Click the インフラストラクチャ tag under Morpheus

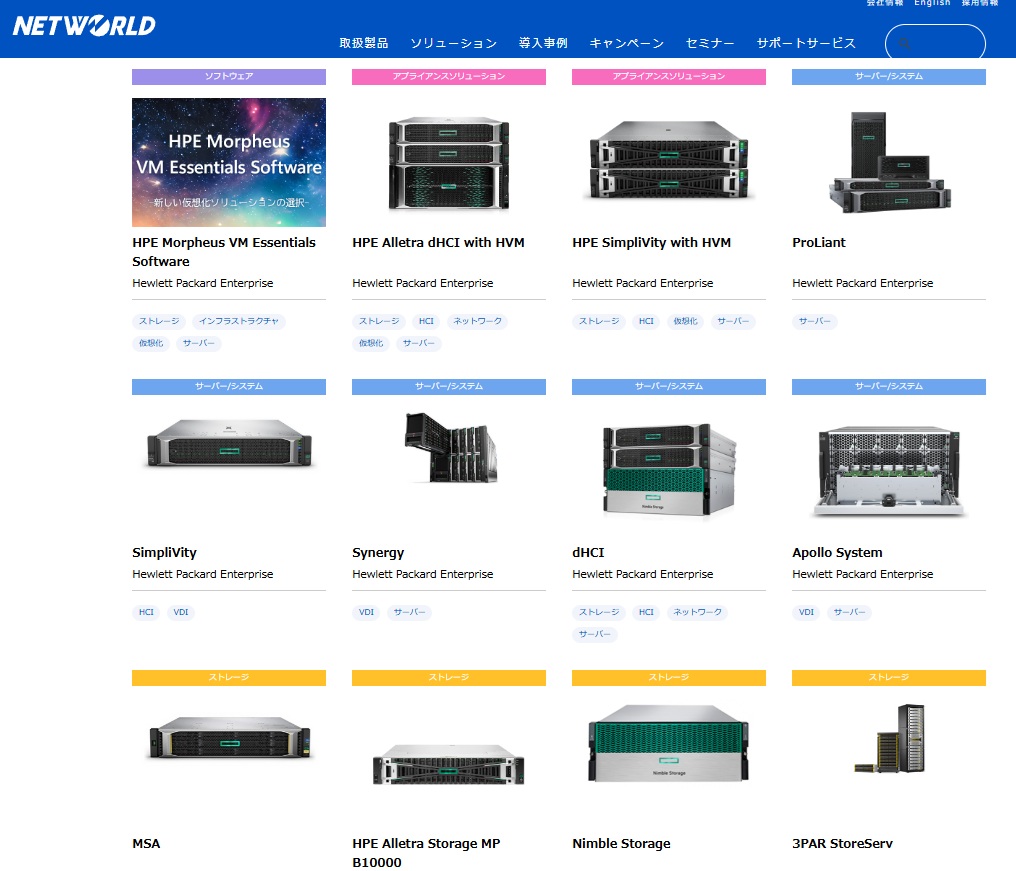[x=239, y=321]
